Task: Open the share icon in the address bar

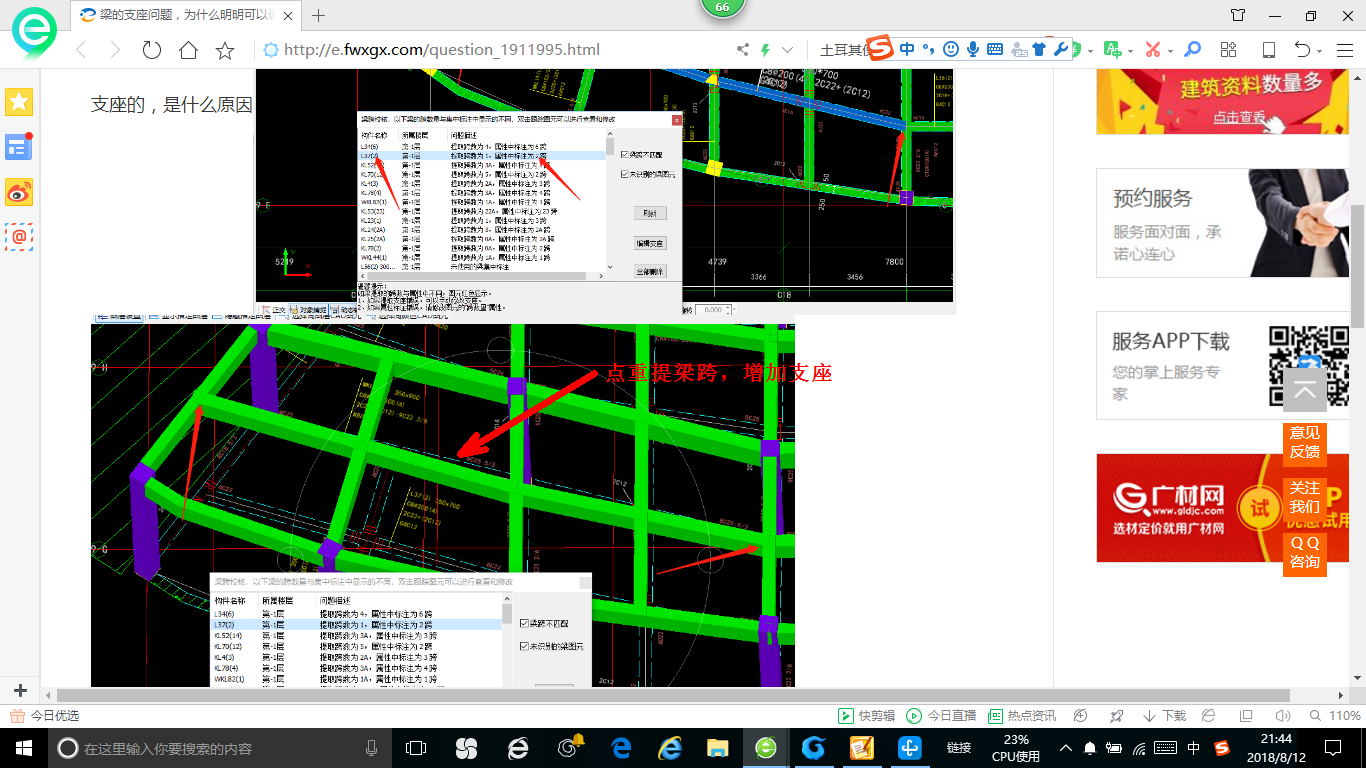Action: pos(743,50)
